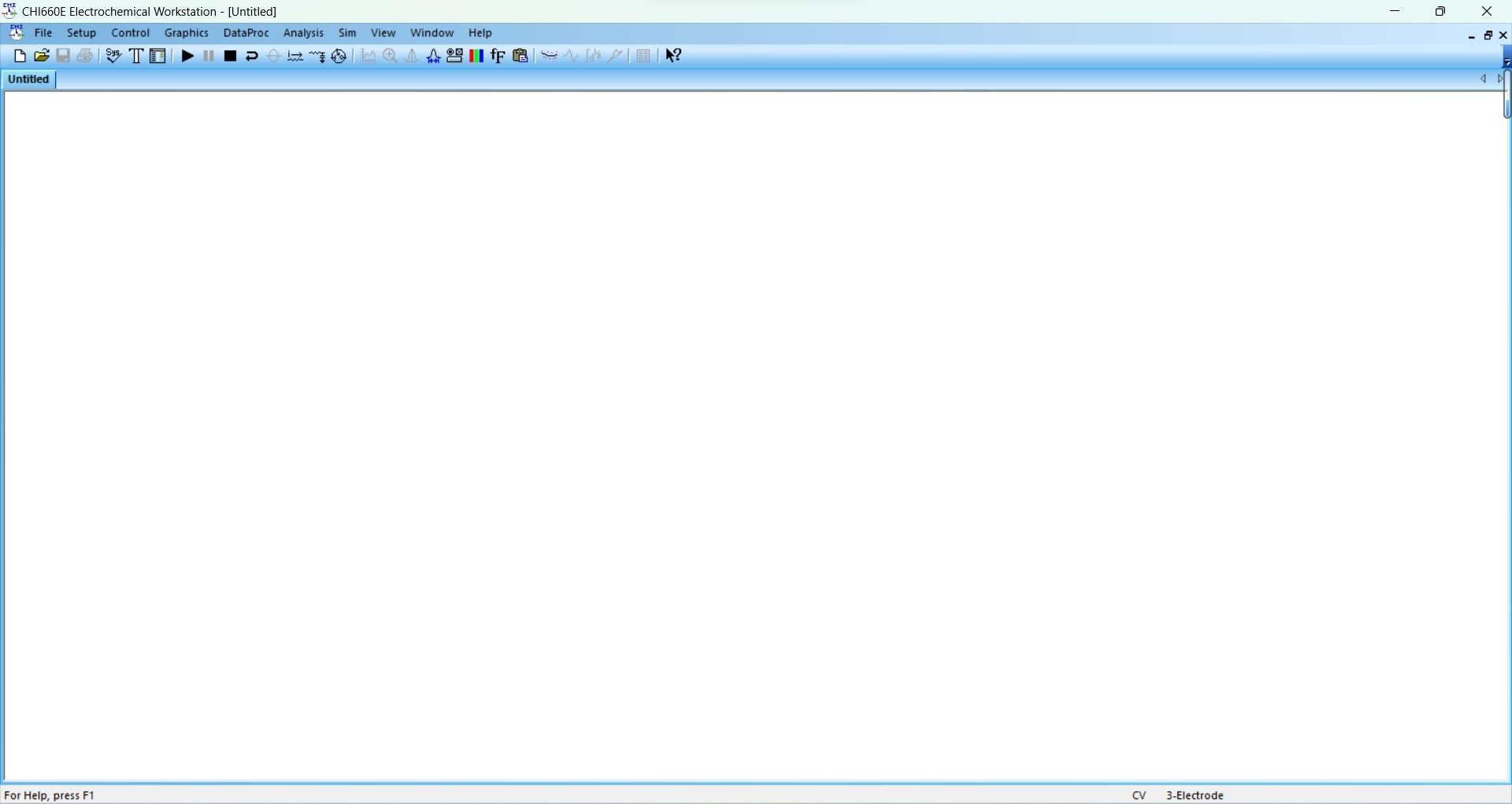Click the left tab scroll arrow

click(1484, 80)
